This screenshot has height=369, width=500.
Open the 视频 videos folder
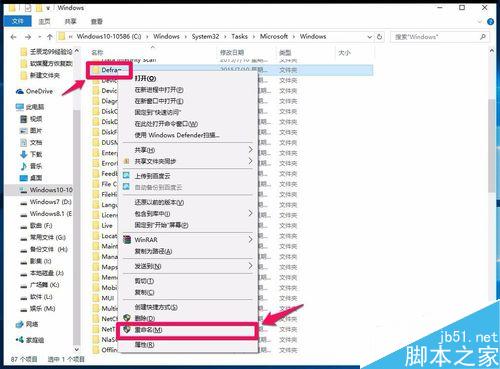[31, 119]
